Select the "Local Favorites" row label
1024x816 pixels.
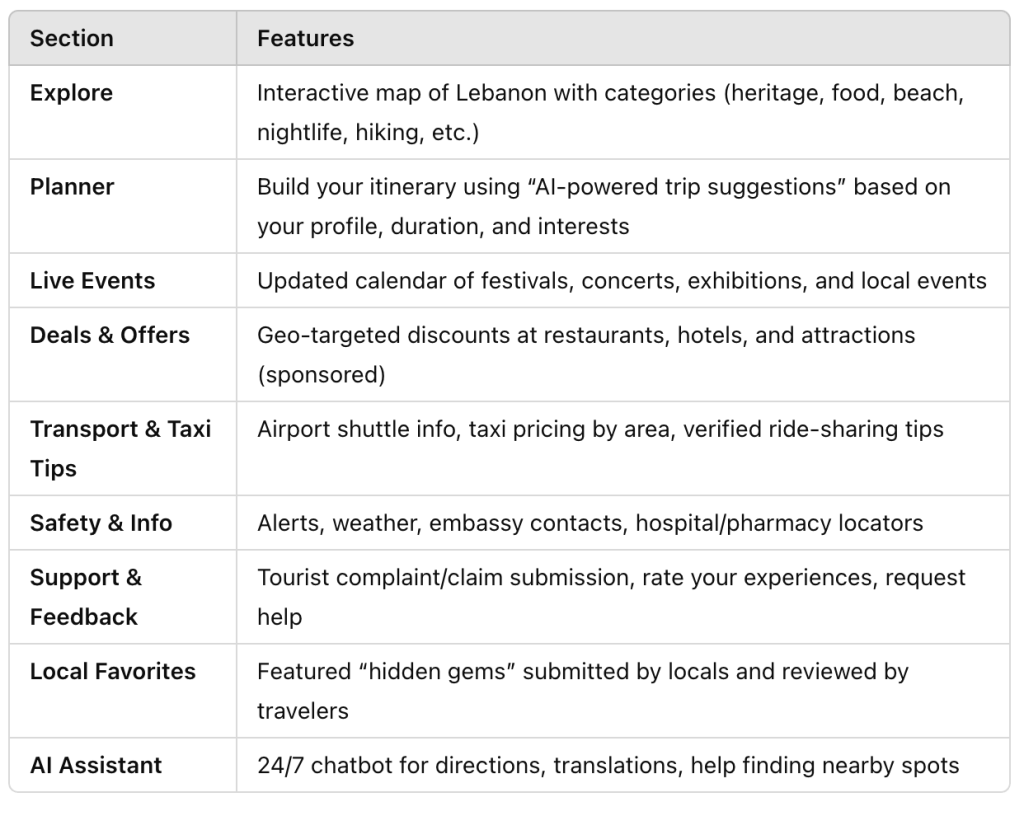click(112, 671)
